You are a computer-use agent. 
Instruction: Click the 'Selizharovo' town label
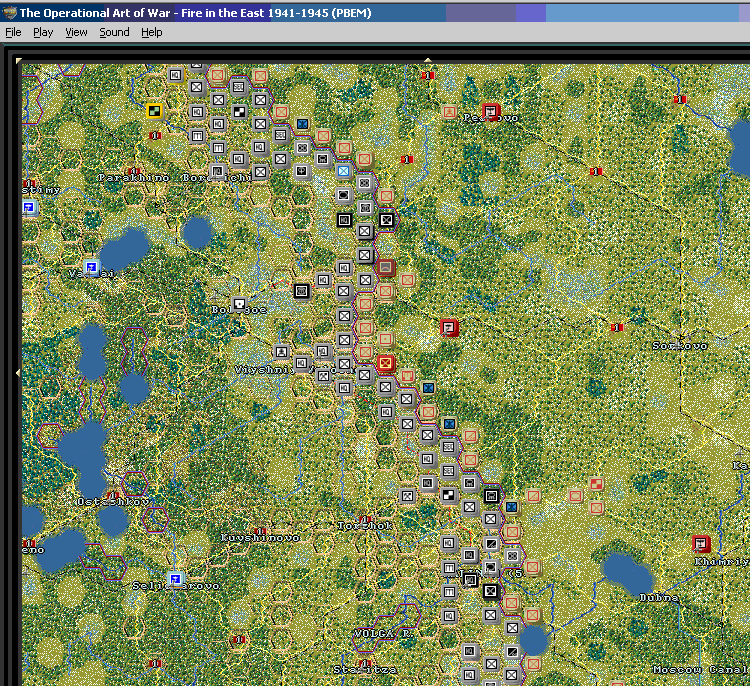coord(176,586)
